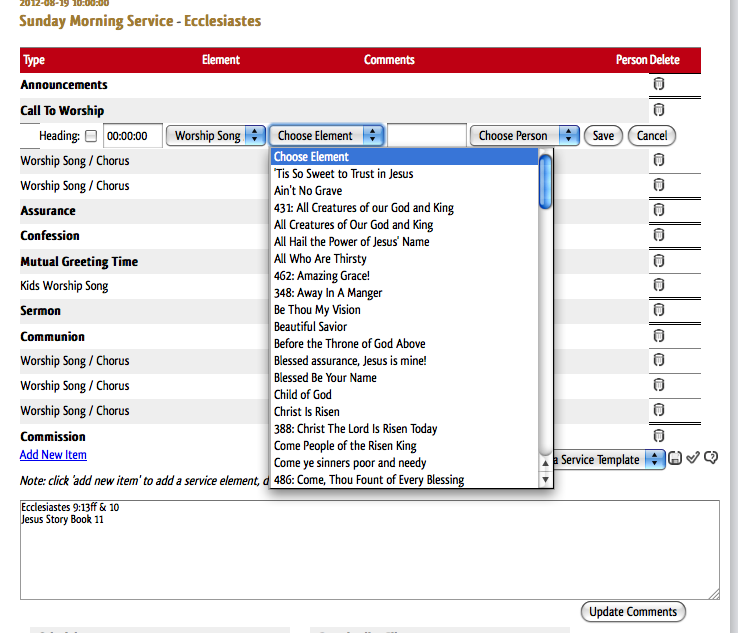Click the trash icon in the Communion row
738x633 pixels.
click(x=659, y=336)
